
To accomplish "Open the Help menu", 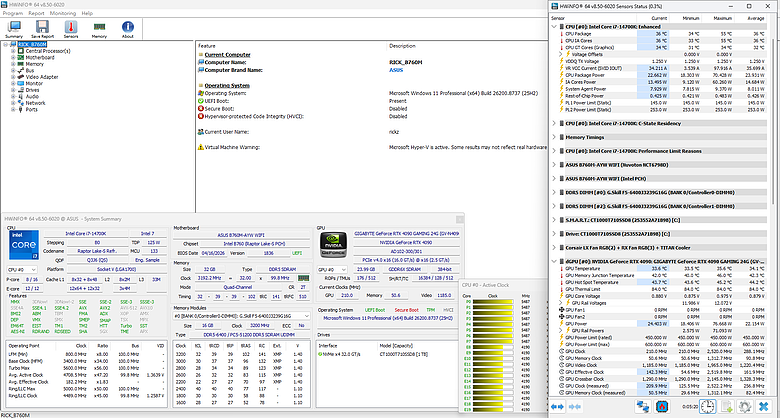I will coord(87,13).
